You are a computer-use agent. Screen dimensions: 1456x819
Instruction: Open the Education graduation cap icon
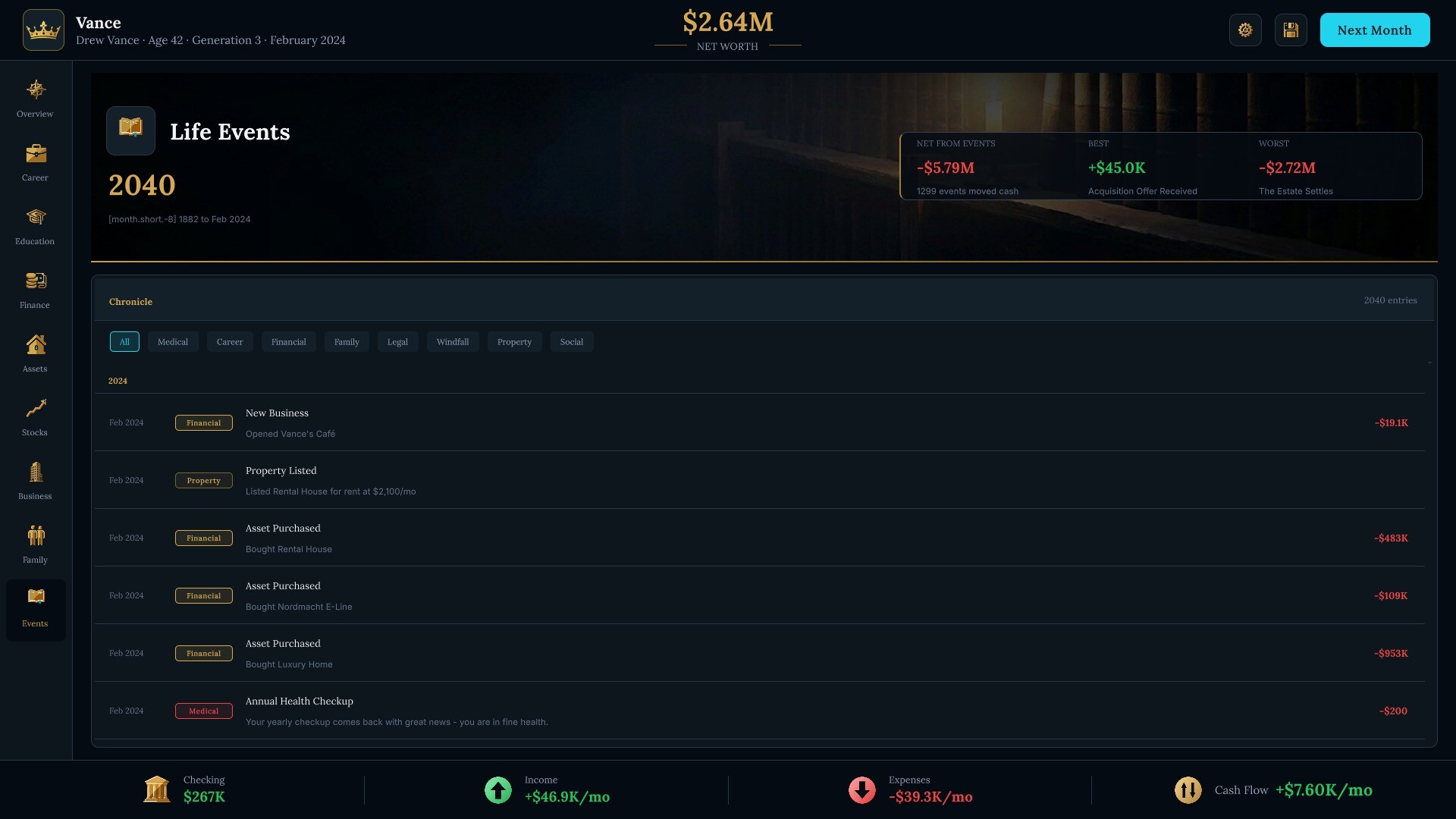pos(36,218)
